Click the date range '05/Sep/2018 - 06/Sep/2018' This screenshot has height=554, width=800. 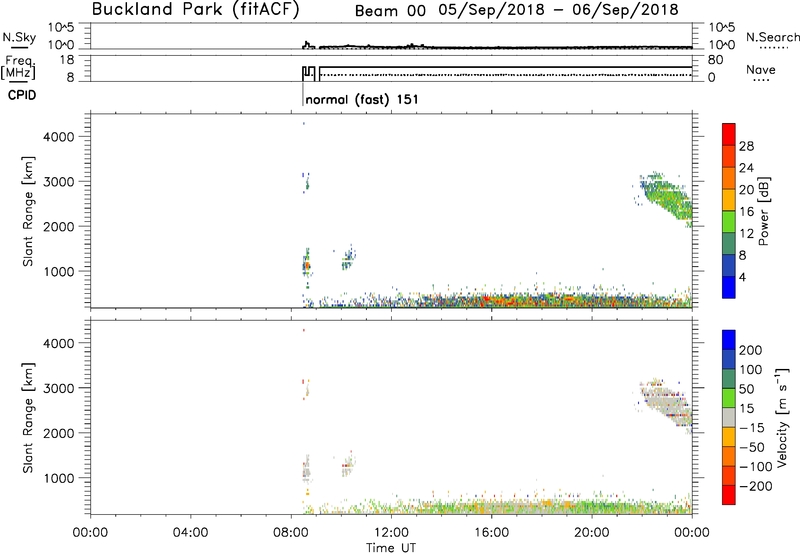[559, 10]
